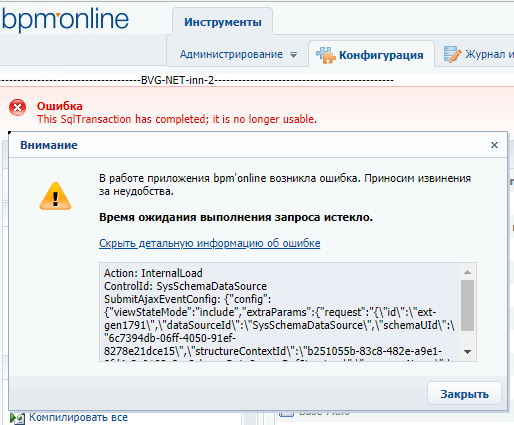Click the yellow warning triangle icon
The image size is (514, 425).
[x=55, y=196]
